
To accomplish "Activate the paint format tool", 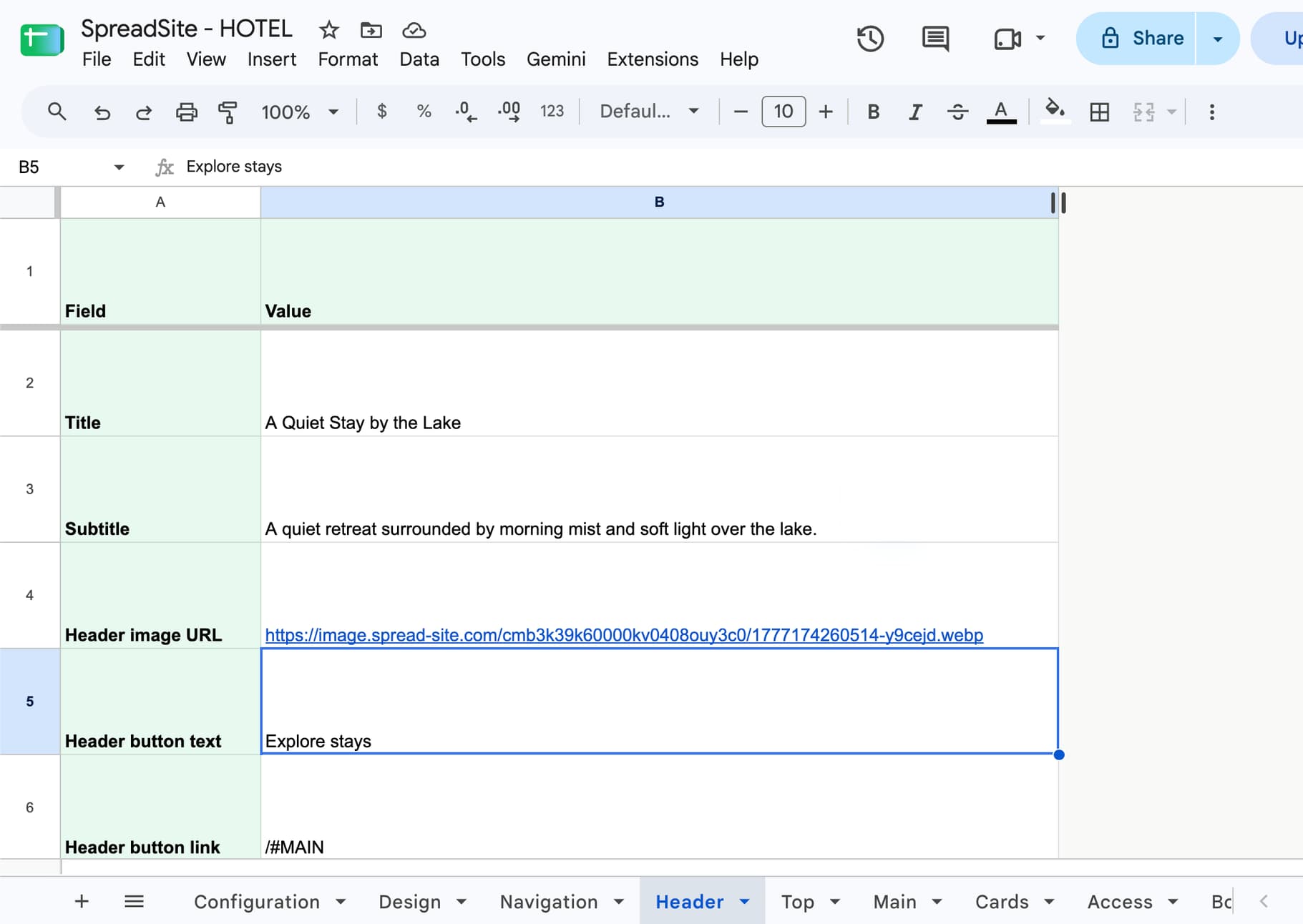I will pos(228,112).
